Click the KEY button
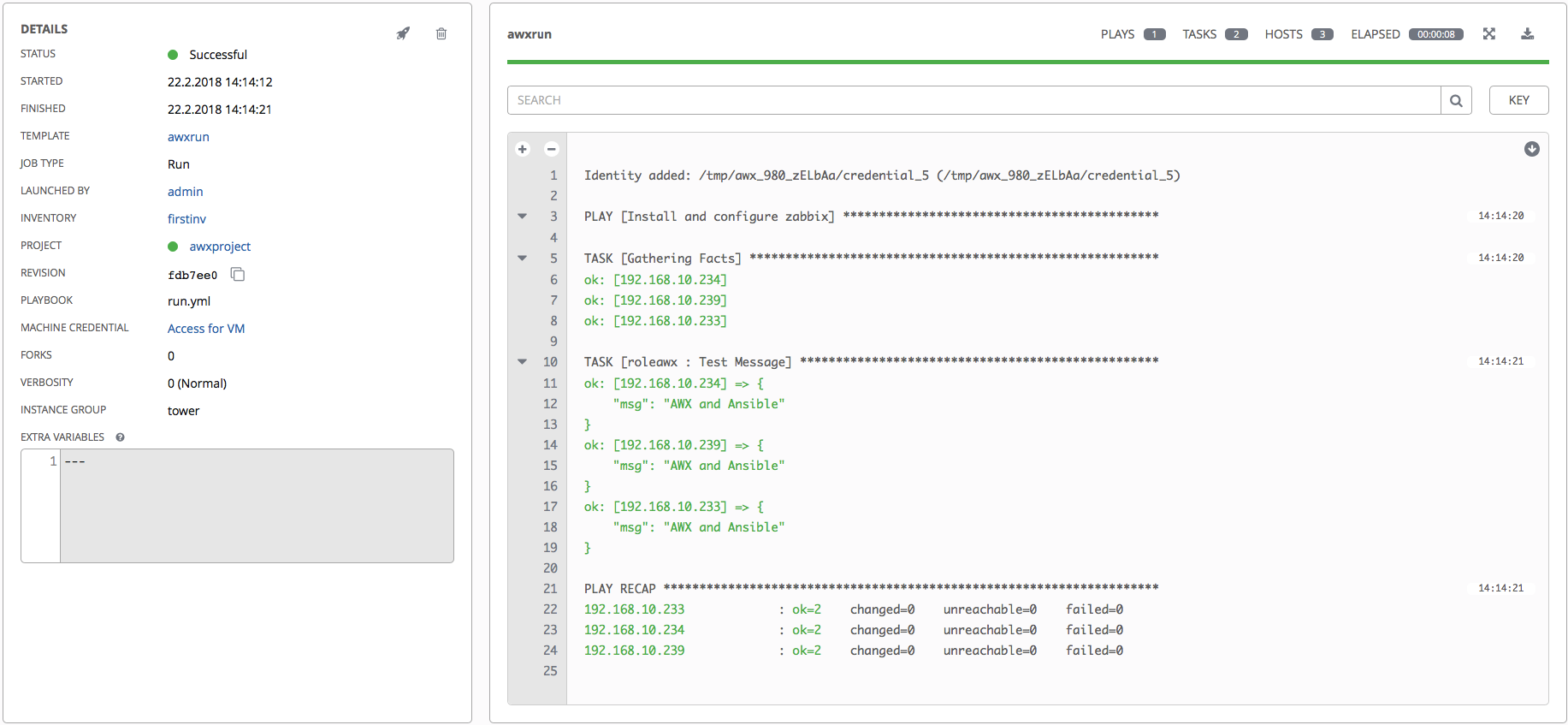This screenshot has width=1568, height=725. (x=1518, y=100)
